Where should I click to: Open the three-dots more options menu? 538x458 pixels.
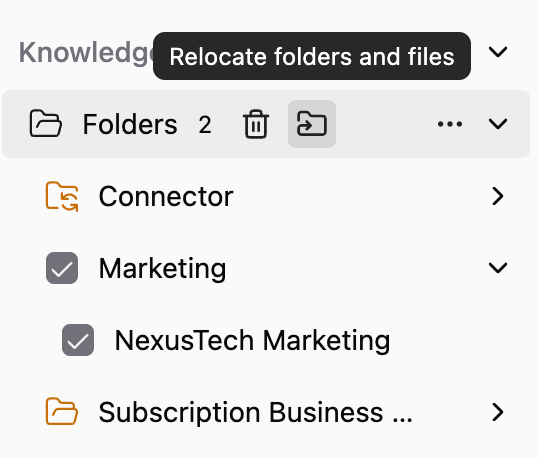[450, 124]
